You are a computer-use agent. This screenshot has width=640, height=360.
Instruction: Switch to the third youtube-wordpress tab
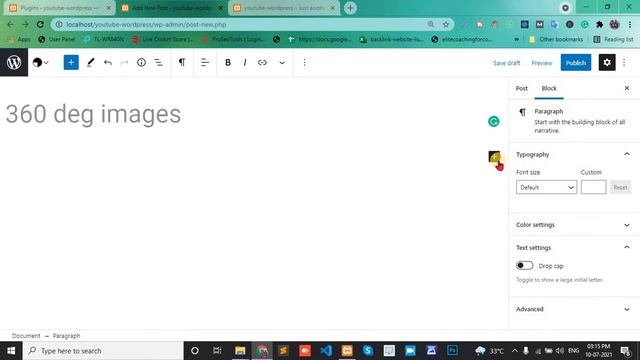[x=284, y=8]
